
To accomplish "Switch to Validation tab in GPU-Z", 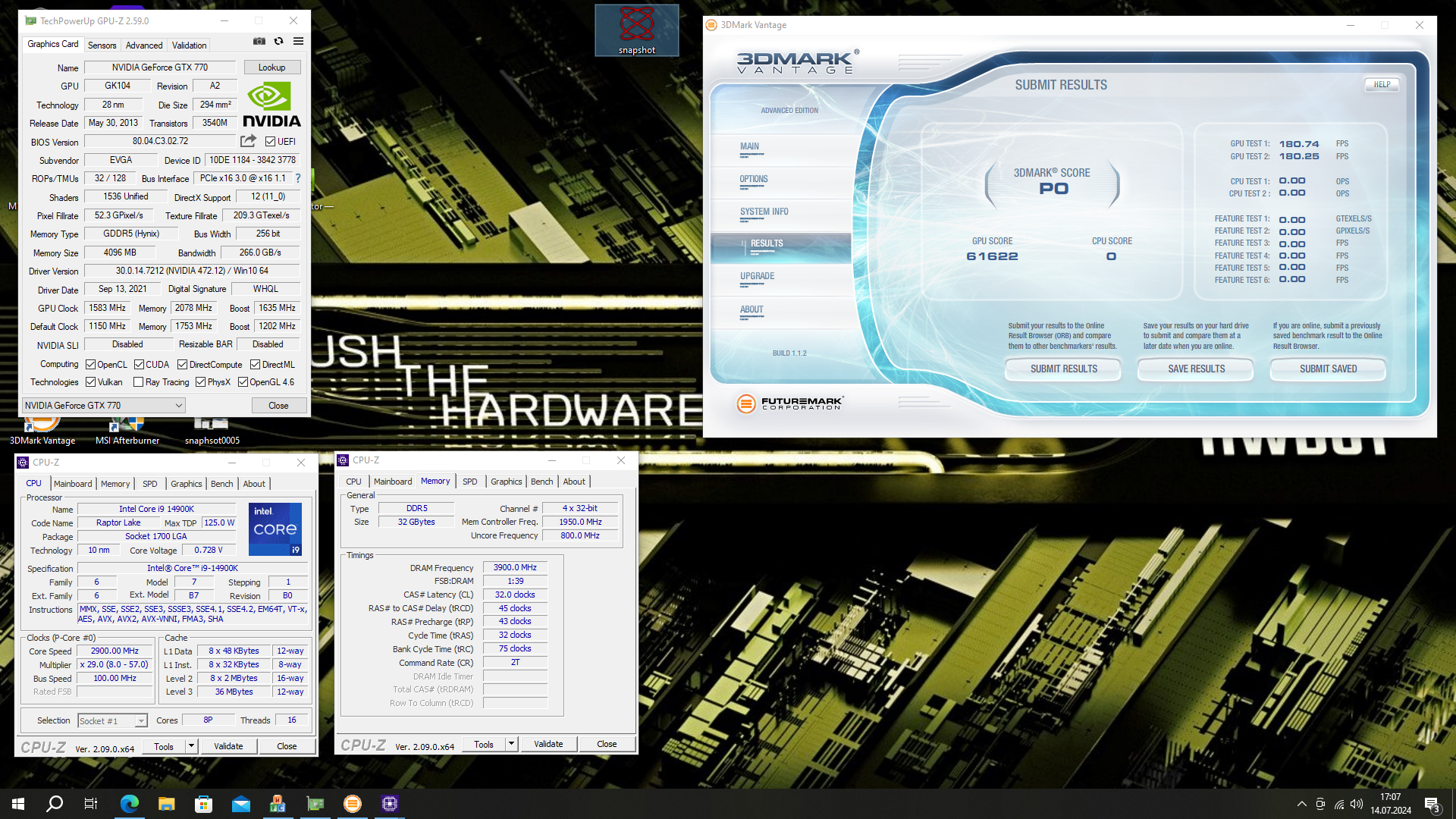I will [189, 45].
